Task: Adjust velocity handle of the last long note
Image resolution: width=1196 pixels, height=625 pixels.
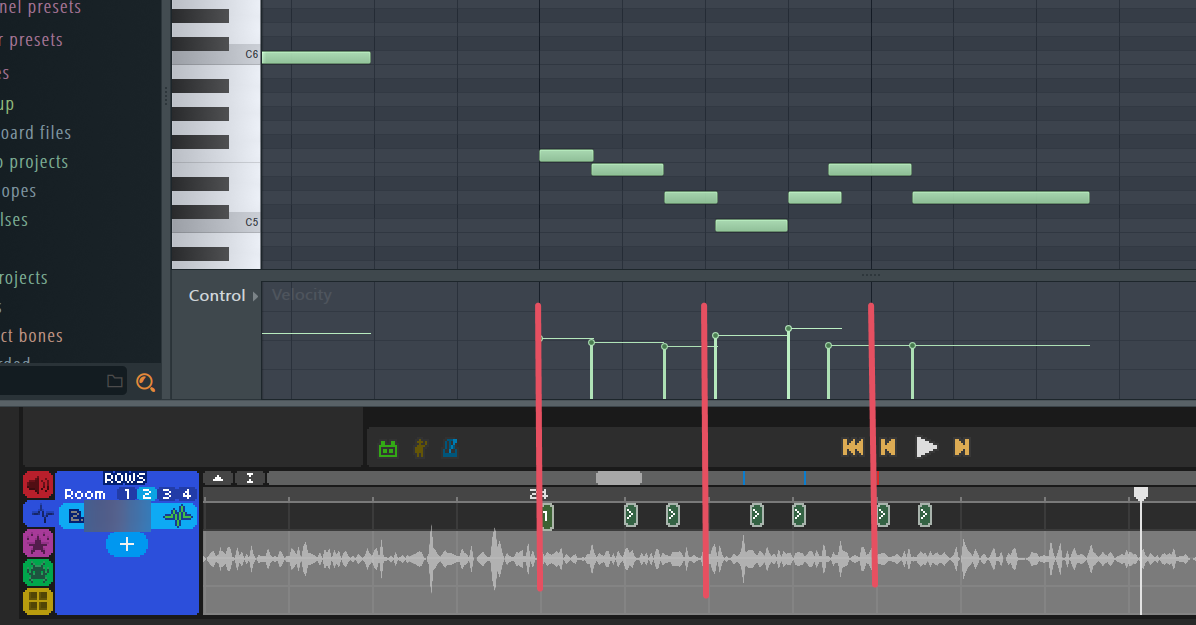Action: (912, 346)
